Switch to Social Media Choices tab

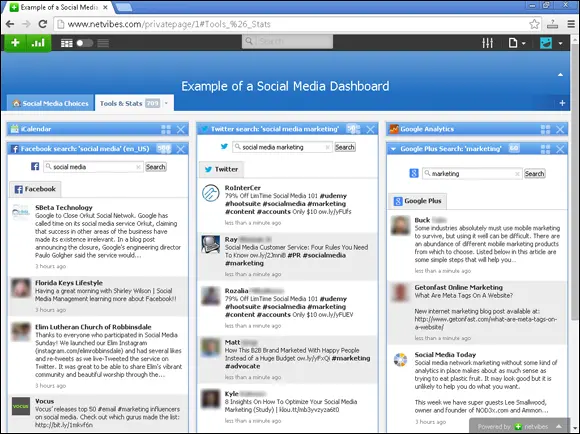point(51,104)
